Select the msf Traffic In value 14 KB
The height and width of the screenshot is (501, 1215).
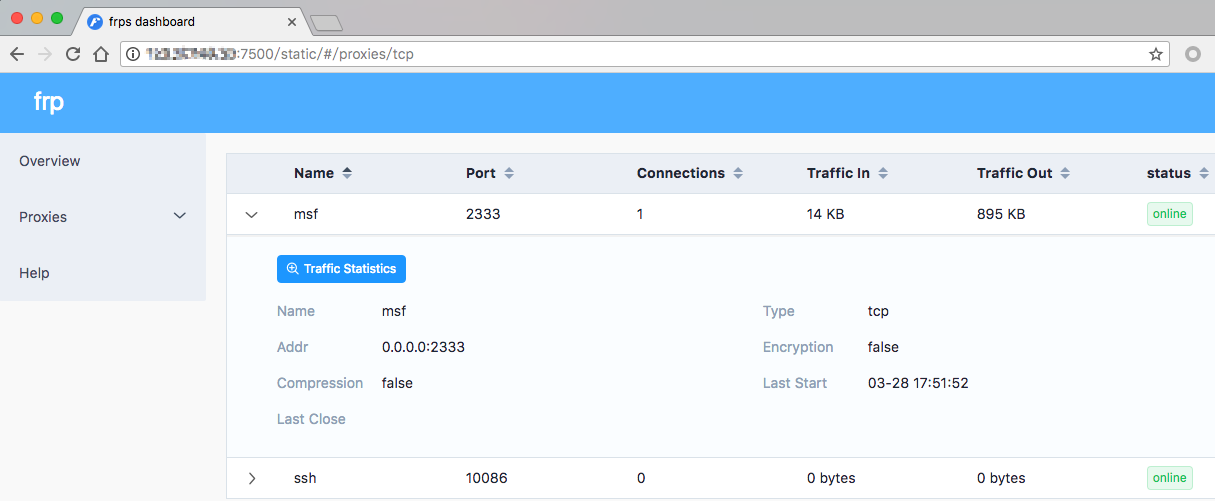[826, 214]
